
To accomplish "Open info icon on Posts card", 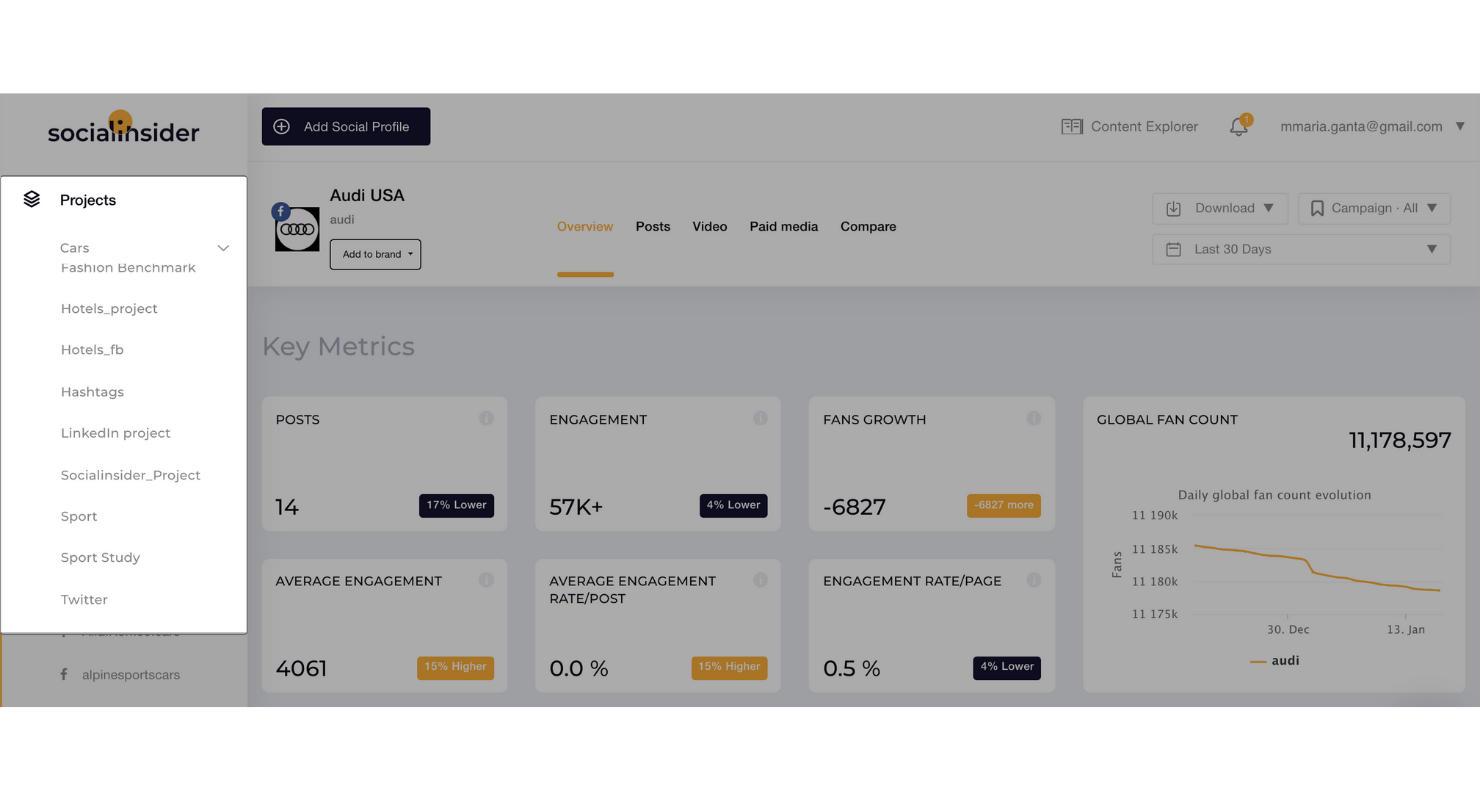I will pyautogui.click(x=486, y=418).
